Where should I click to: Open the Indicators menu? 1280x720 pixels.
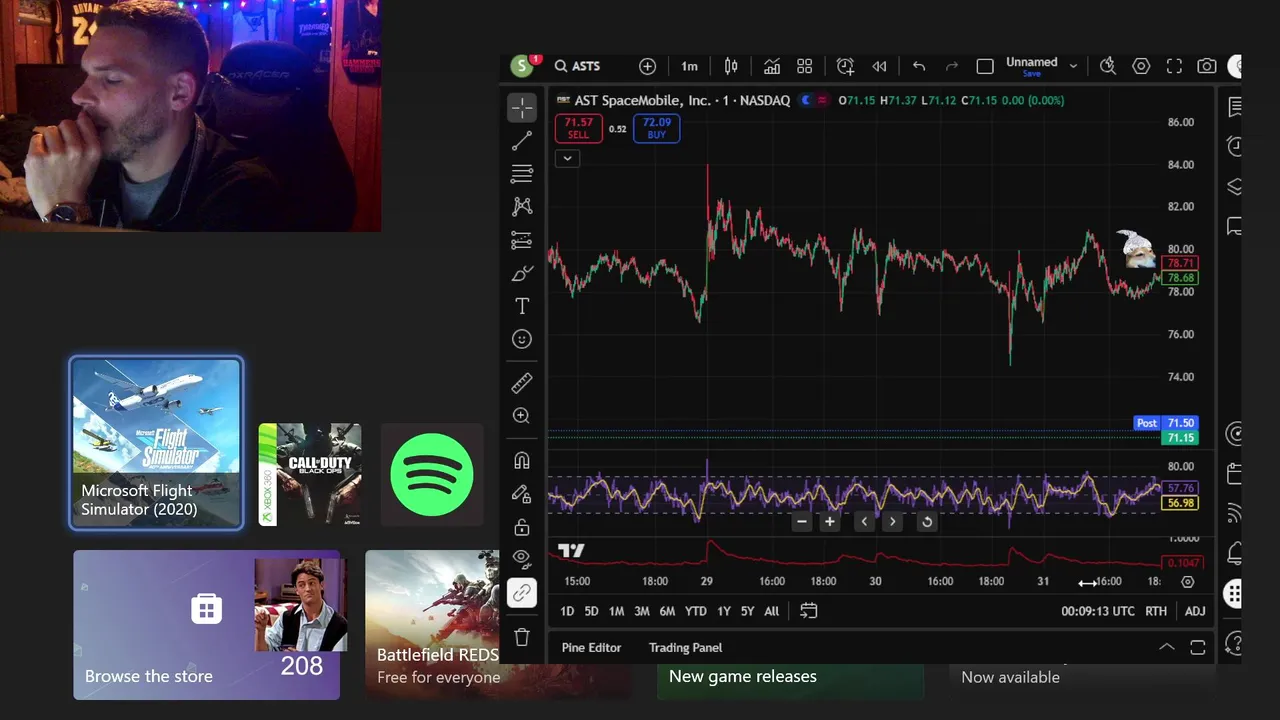click(x=772, y=66)
